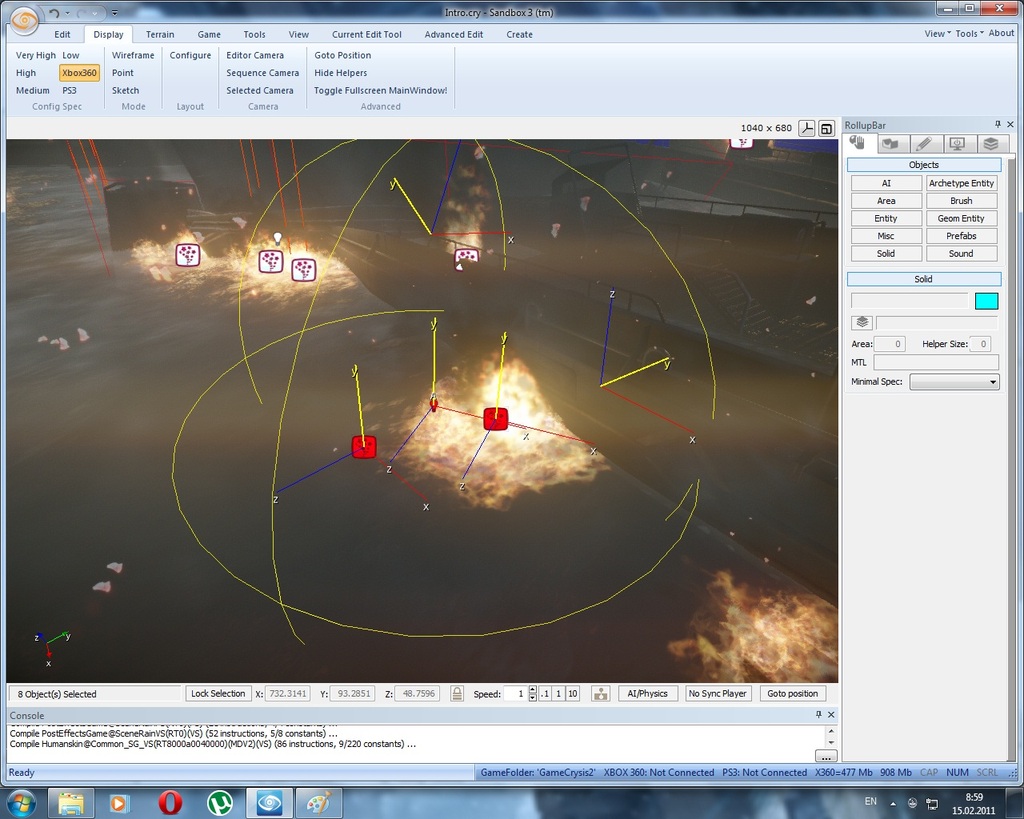The width and height of the screenshot is (1024, 819).
Task: Switch to the Game ribbon tab
Action: [x=209, y=35]
